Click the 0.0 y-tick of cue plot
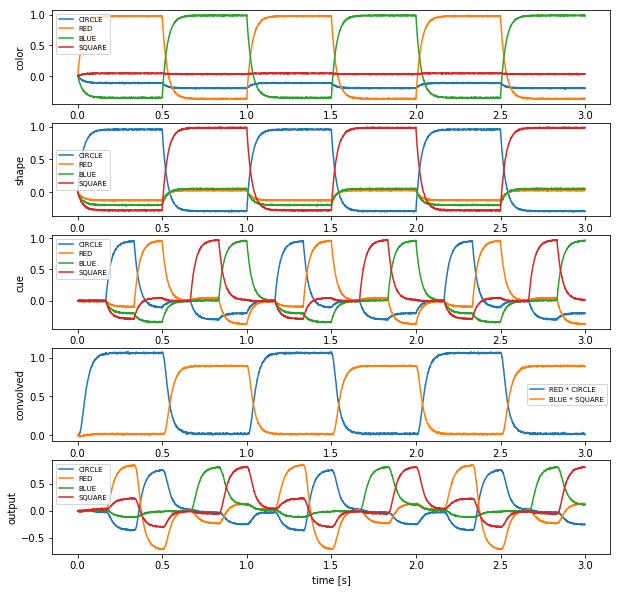621x592 pixels. click(38, 301)
